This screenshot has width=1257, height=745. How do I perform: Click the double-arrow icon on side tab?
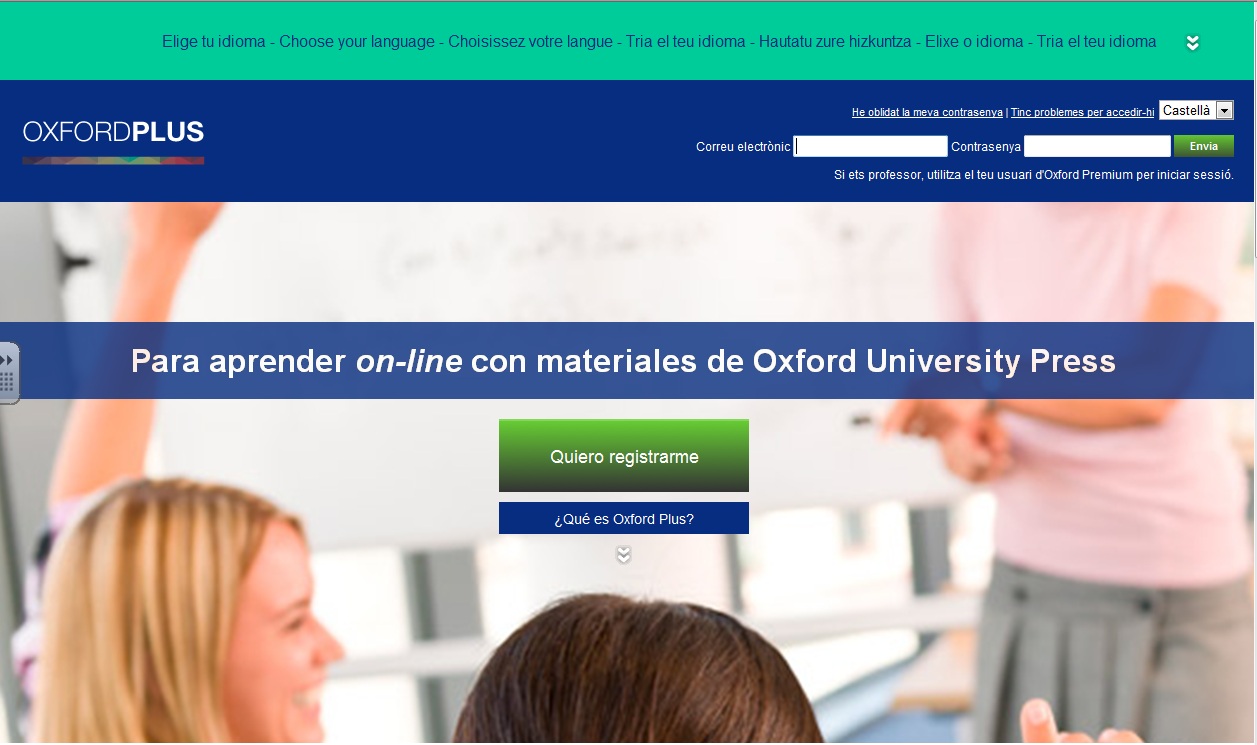[7, 359]
